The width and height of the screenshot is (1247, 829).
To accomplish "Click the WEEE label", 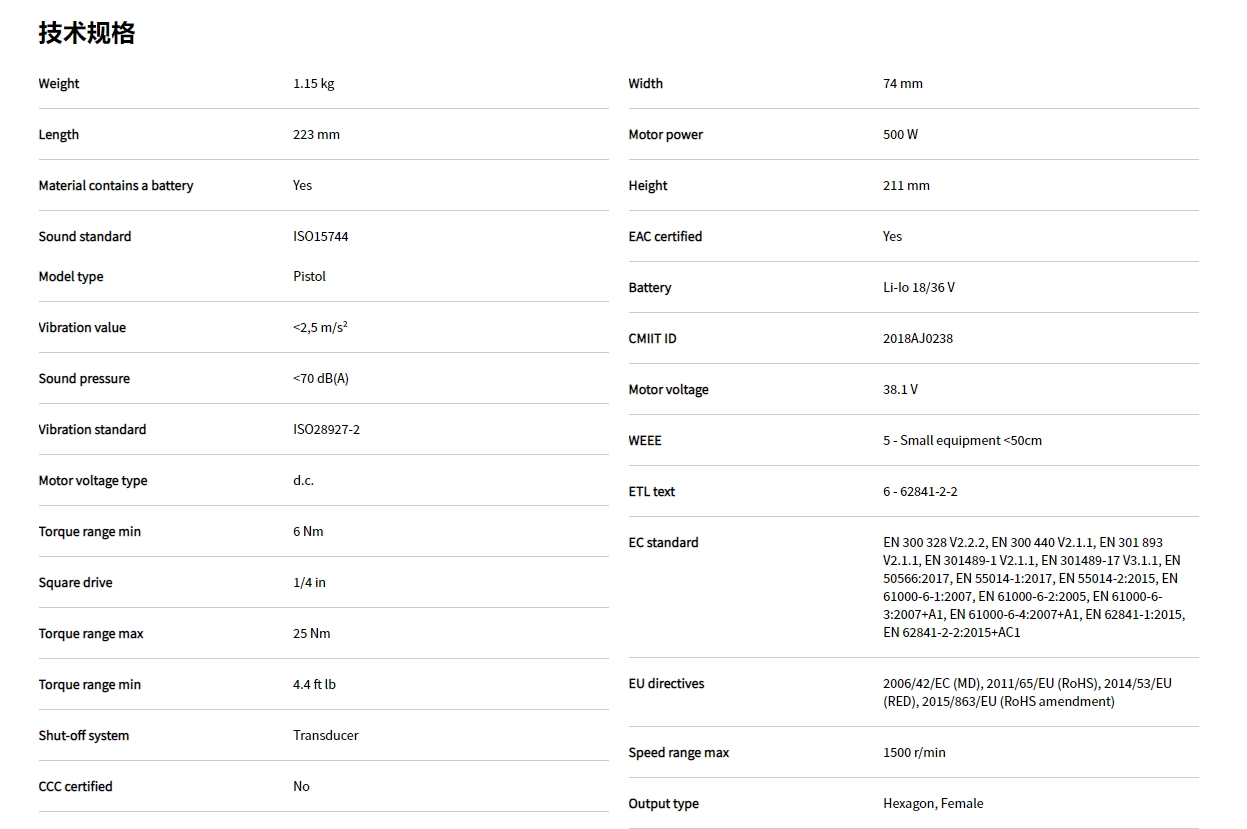I will click(645, 441).
